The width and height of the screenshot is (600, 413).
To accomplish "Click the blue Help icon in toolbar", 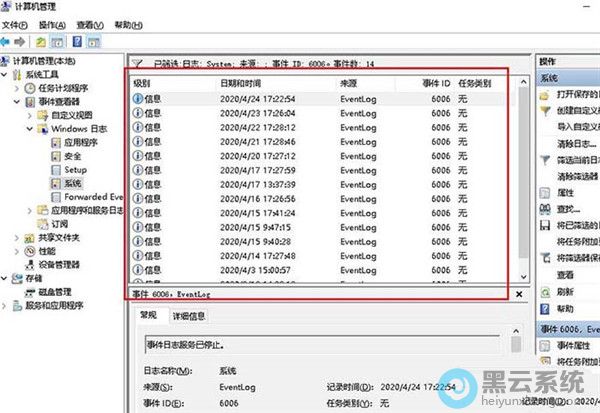I will pyautogui.click(x=77, y=42).
